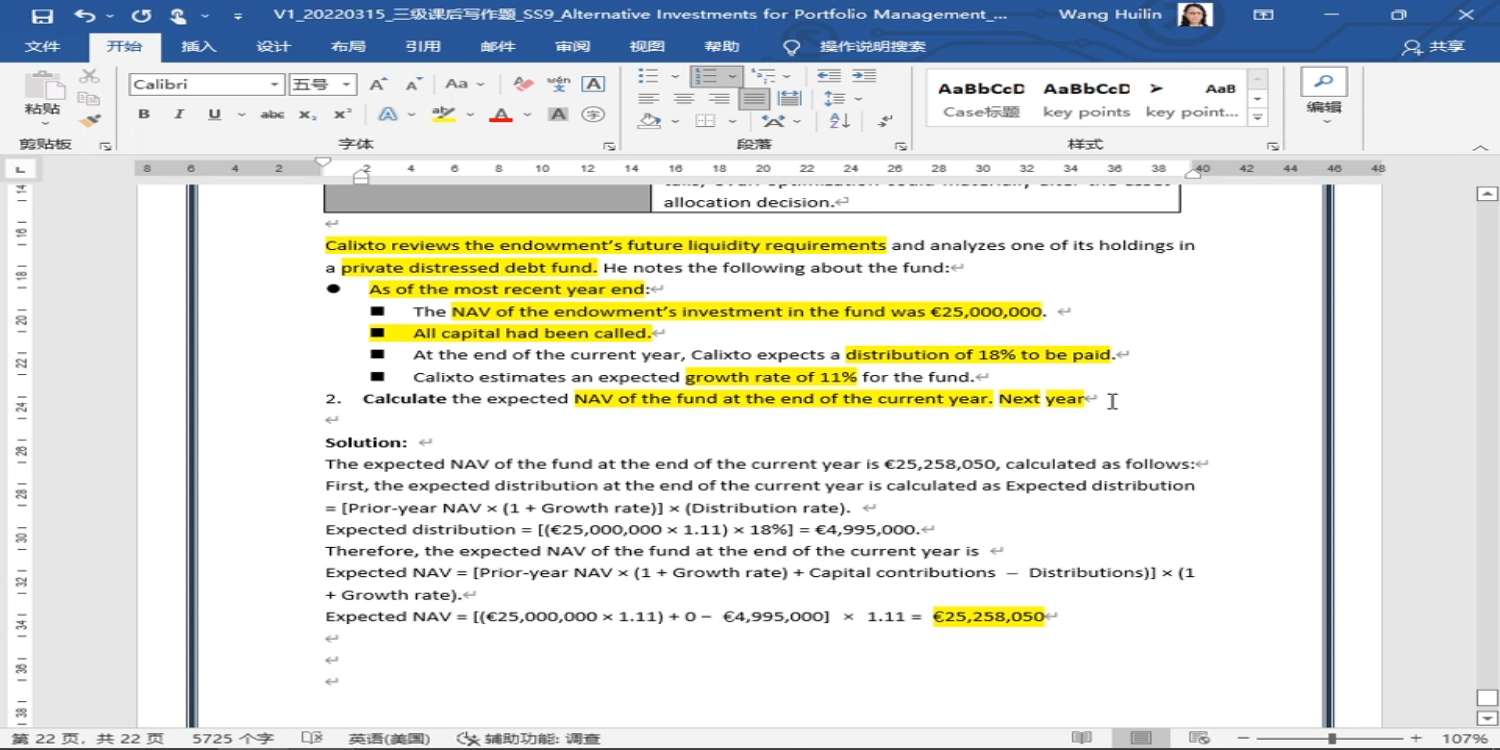Screen dimensions: 1500x750
Task: Click the Grow Font size icon
Action: (378, 85)
